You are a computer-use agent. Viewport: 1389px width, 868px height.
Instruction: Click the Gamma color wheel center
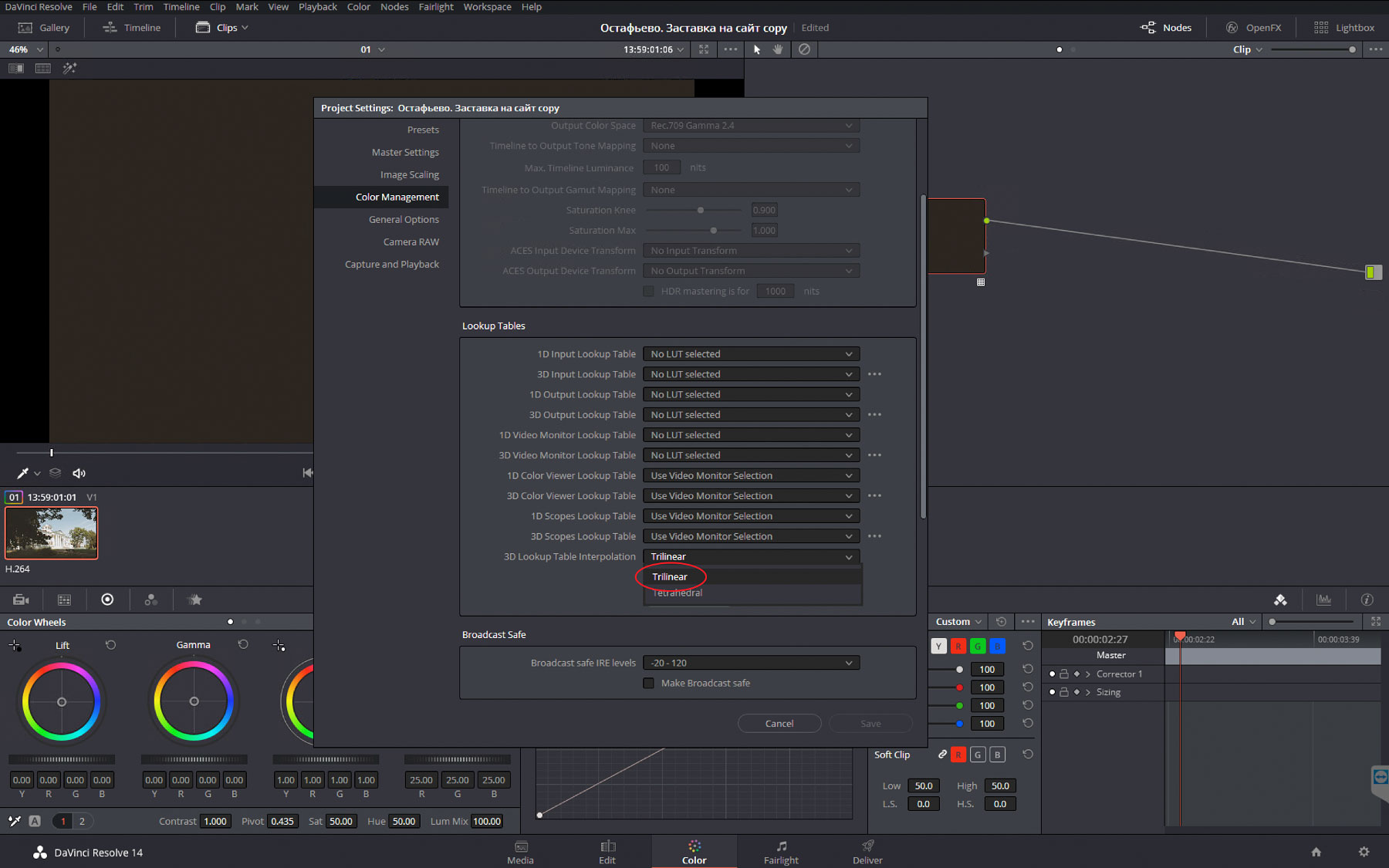point(194,701)
